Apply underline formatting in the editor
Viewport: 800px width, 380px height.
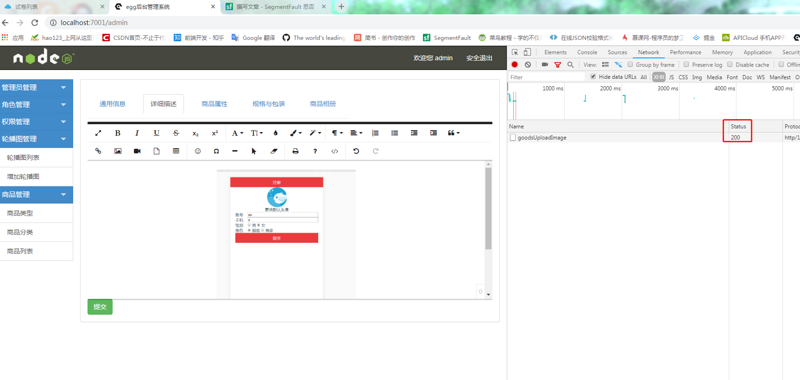157,133
